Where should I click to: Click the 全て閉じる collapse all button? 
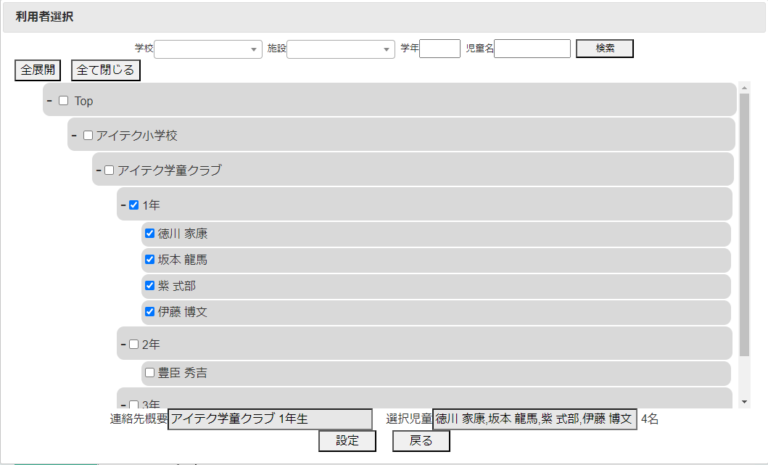pos(105,70)
